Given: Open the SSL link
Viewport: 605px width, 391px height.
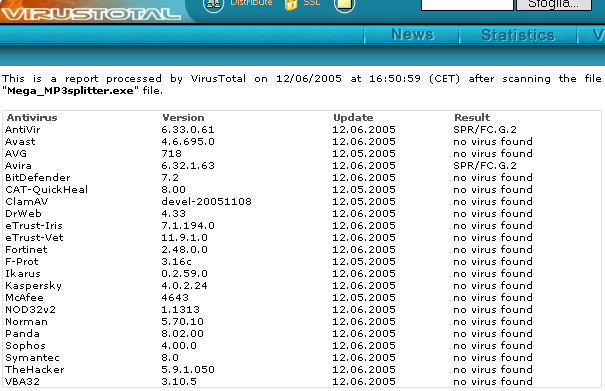Looking at the screenshot, I should (312, 3).
